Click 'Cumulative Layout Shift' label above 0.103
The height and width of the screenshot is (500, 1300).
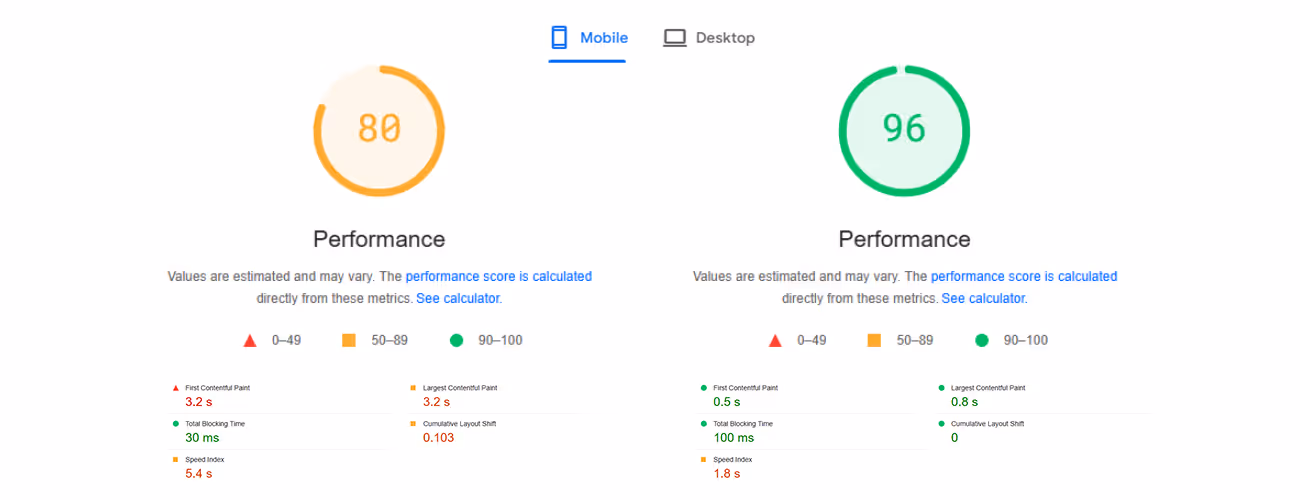tap(459, 423)
